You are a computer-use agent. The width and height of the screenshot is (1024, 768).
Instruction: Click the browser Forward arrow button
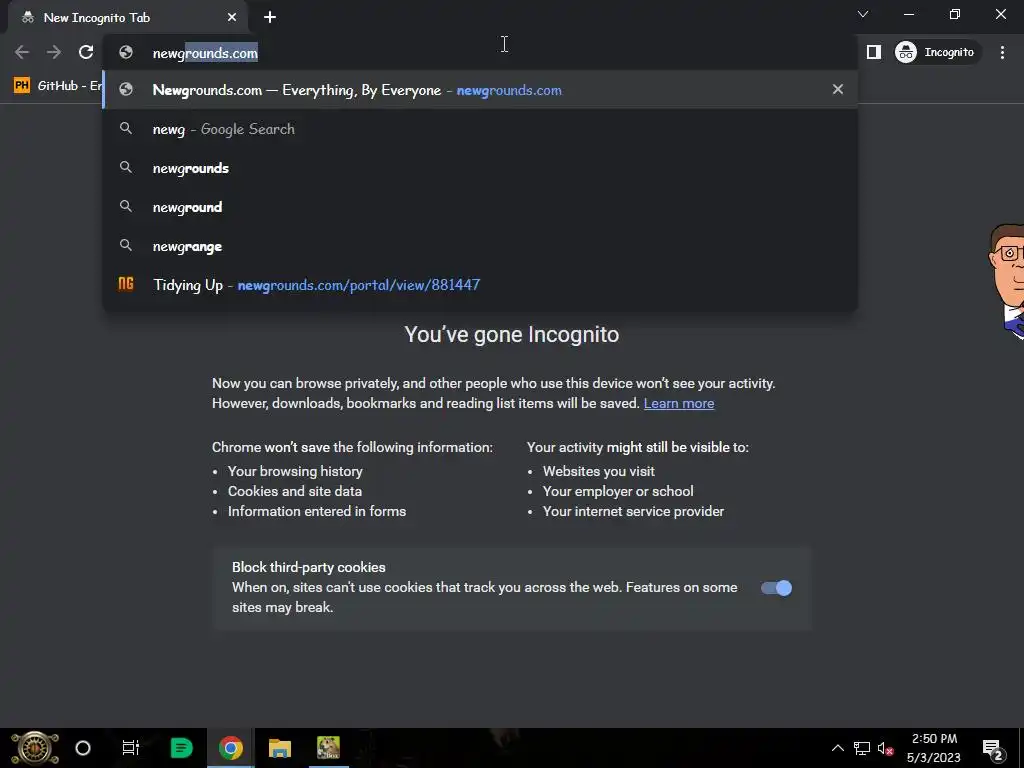pyautogui.click(x=54, y=52)
